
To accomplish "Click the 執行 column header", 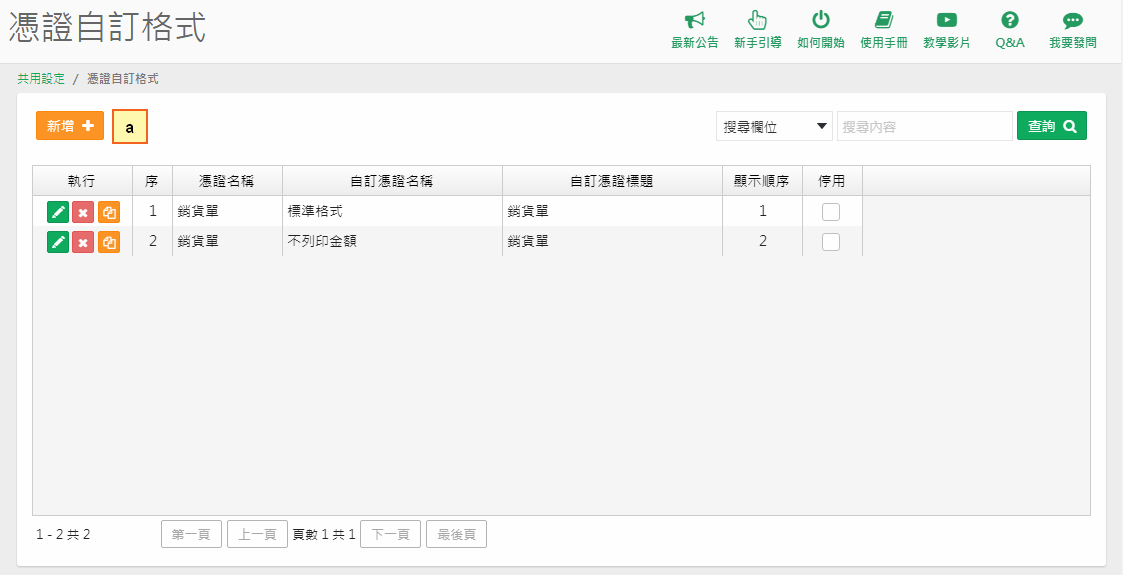I will click(x=82, y=181).
